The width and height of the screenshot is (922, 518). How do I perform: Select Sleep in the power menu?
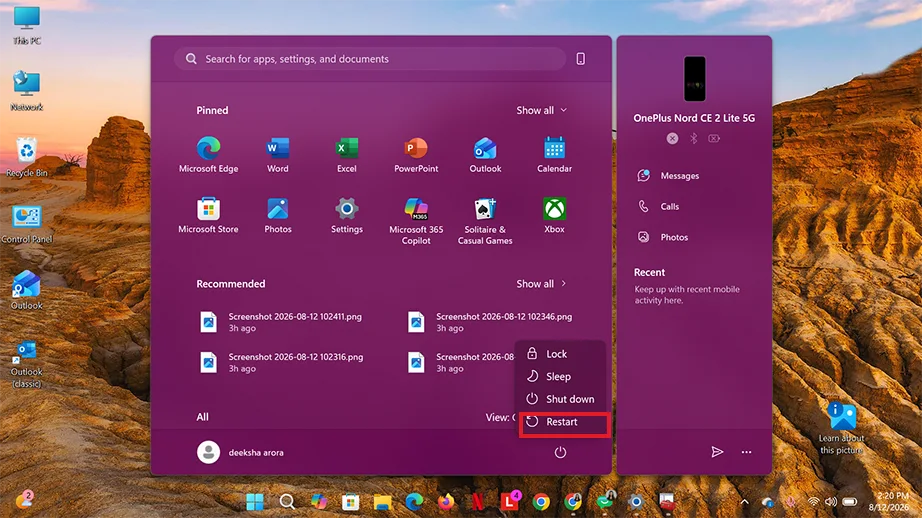pyautogui.click(x=560, y=376)
